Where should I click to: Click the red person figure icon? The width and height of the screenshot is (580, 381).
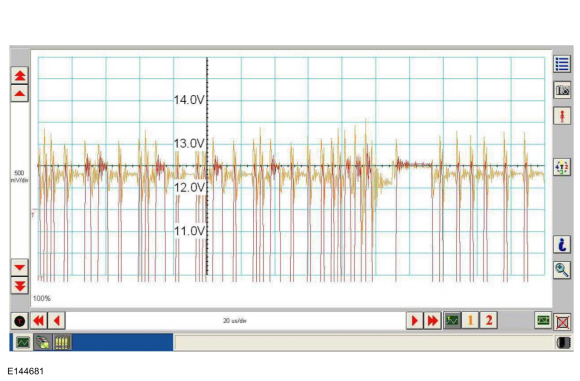(562, 116)
